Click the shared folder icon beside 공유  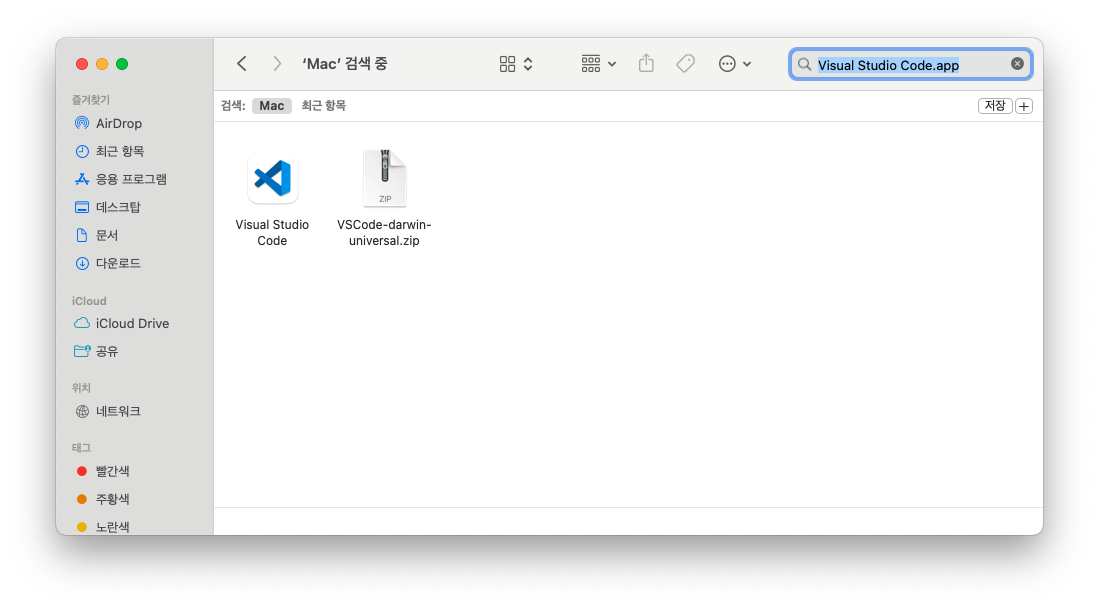pos(82,351)
